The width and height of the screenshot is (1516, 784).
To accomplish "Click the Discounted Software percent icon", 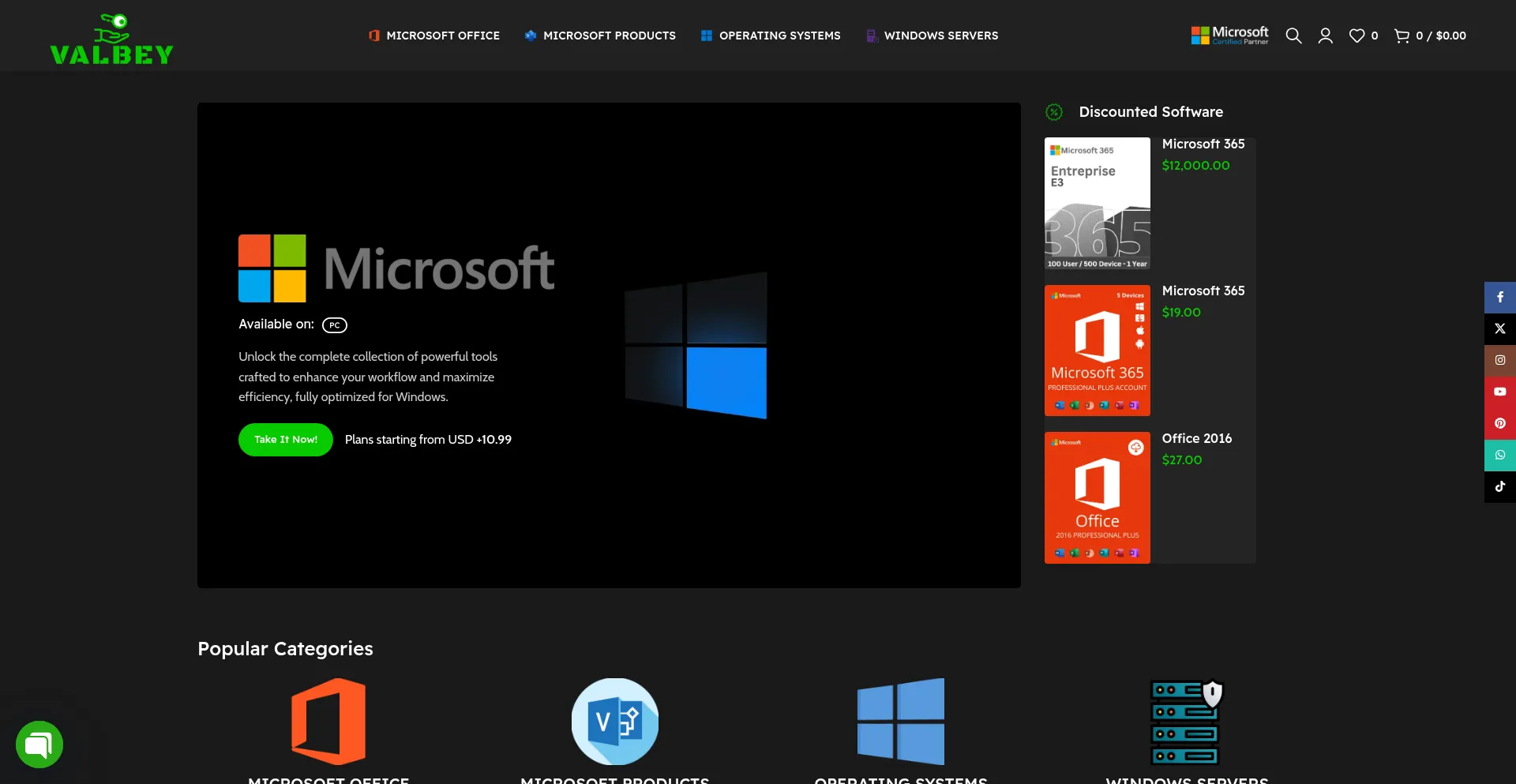I will click(1054, 112).
